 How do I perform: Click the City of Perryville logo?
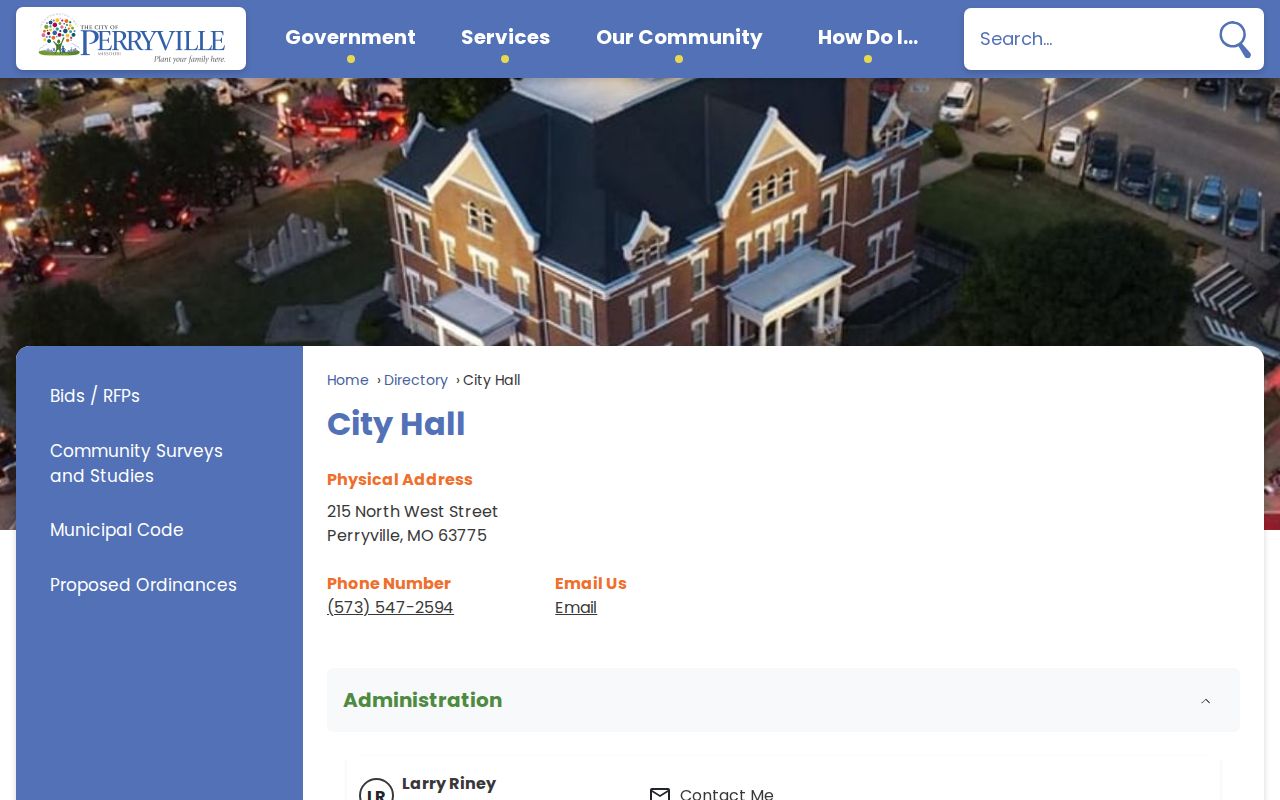click(131, 39)
